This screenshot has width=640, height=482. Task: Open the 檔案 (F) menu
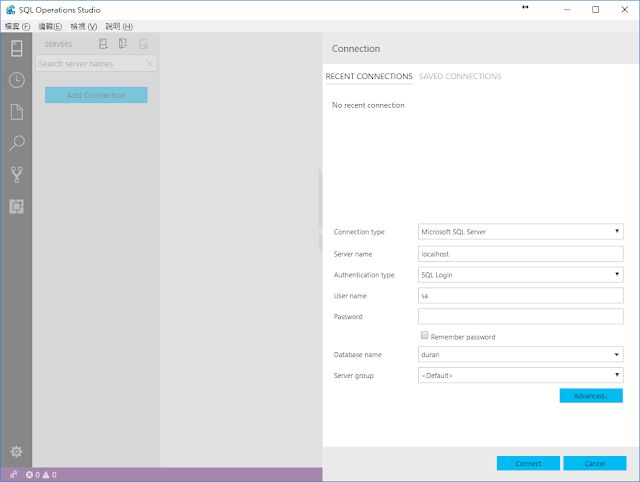(18, 27)
